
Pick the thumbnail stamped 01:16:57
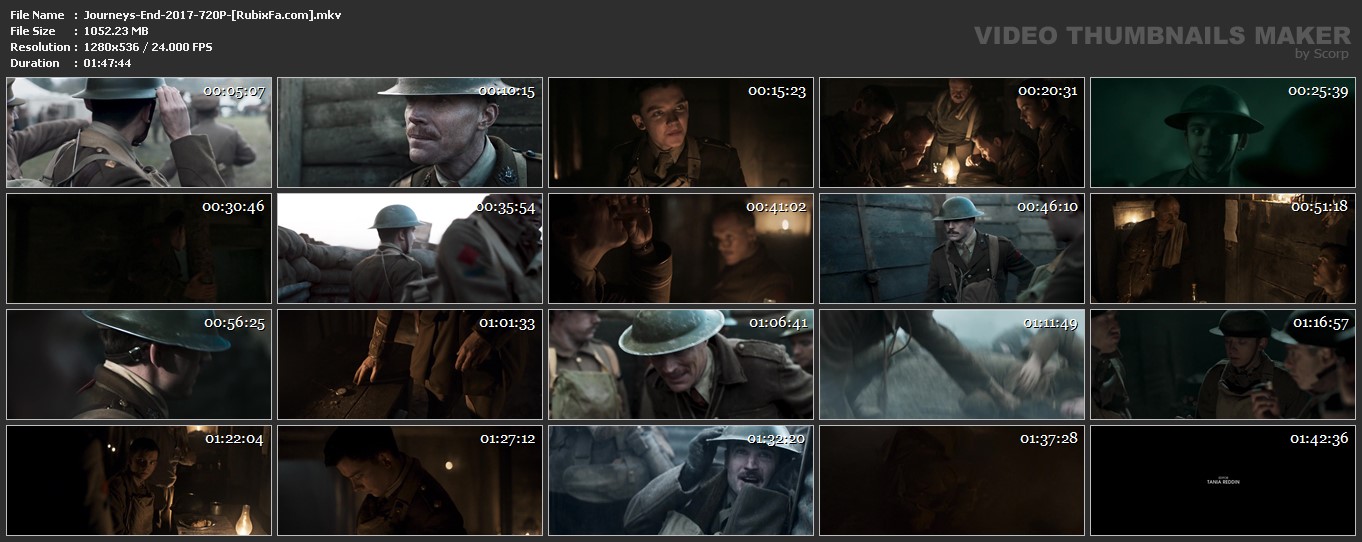coord(1222,365)
